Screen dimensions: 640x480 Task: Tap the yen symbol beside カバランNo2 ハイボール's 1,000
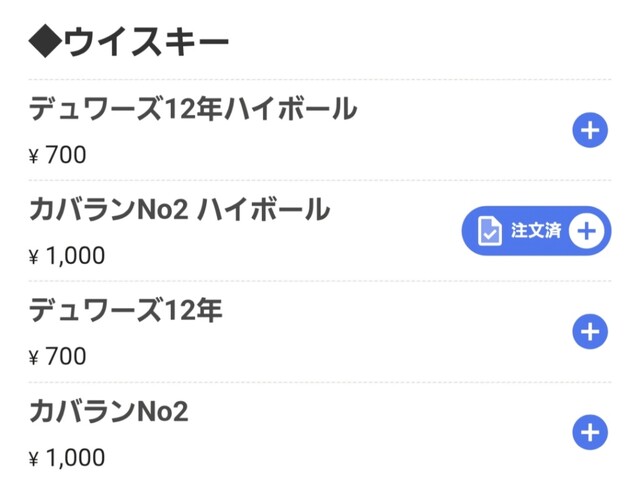[x=35, y=257]
